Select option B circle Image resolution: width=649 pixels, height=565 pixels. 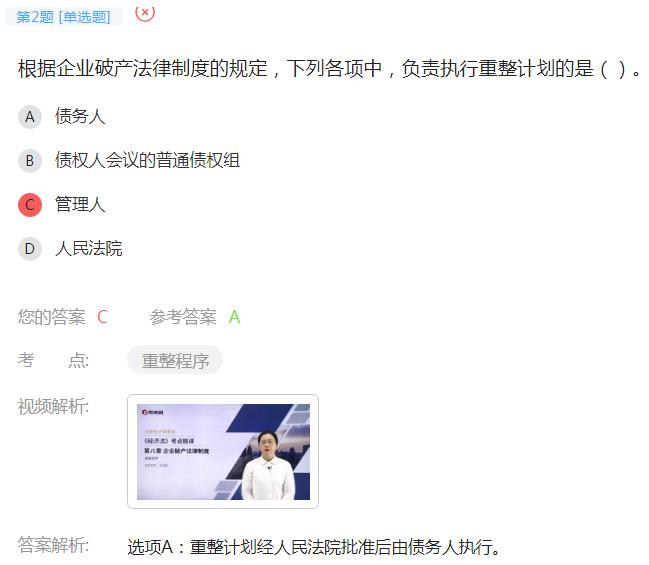click(x=30, y=161)
